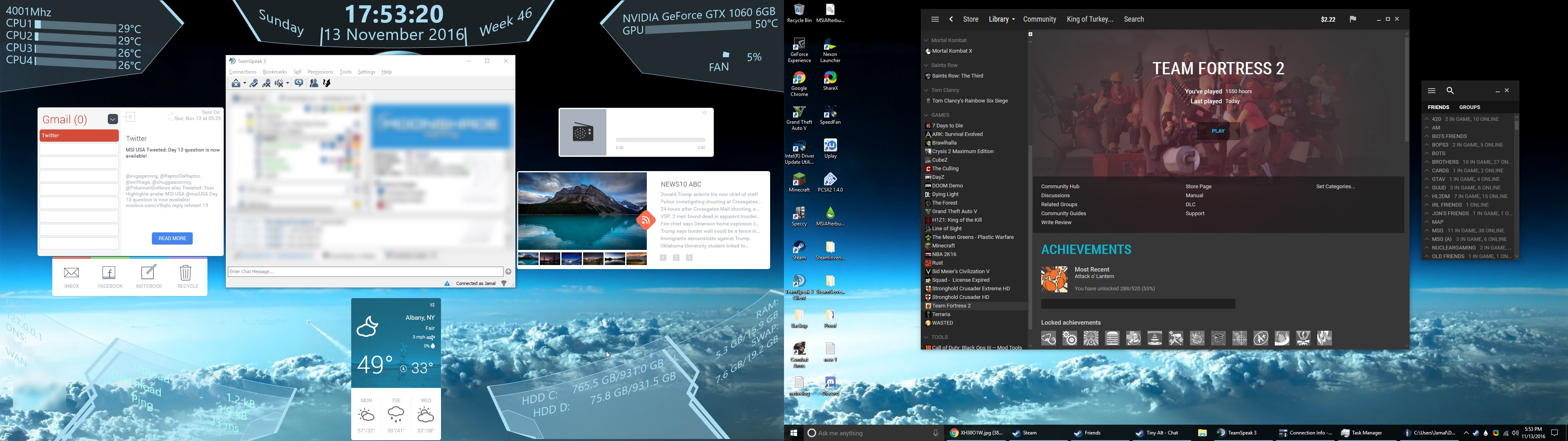Click friends list search magnifier
The image size is (1568, 441).
point(1450,91)
